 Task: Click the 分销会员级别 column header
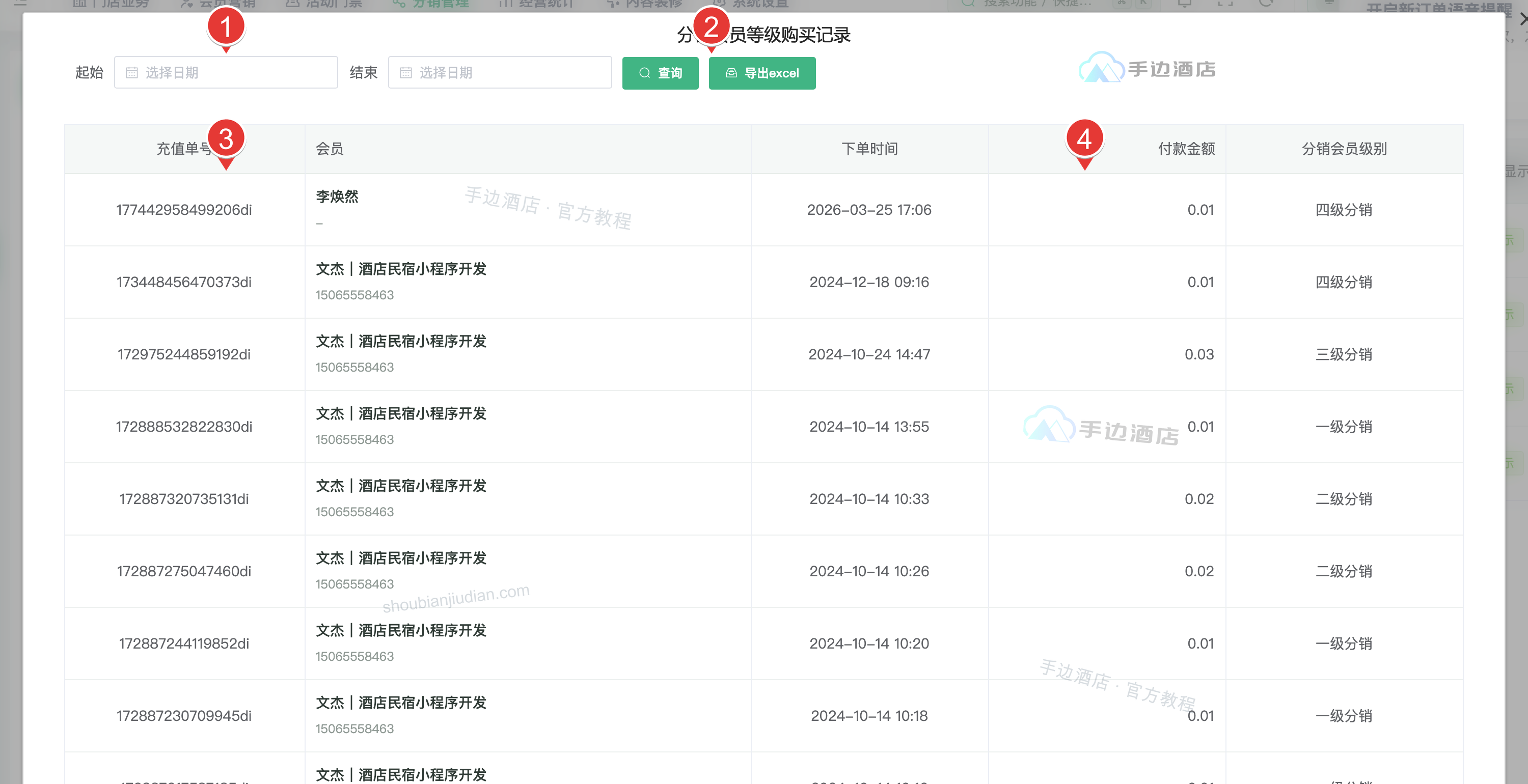click(1344, 149)
